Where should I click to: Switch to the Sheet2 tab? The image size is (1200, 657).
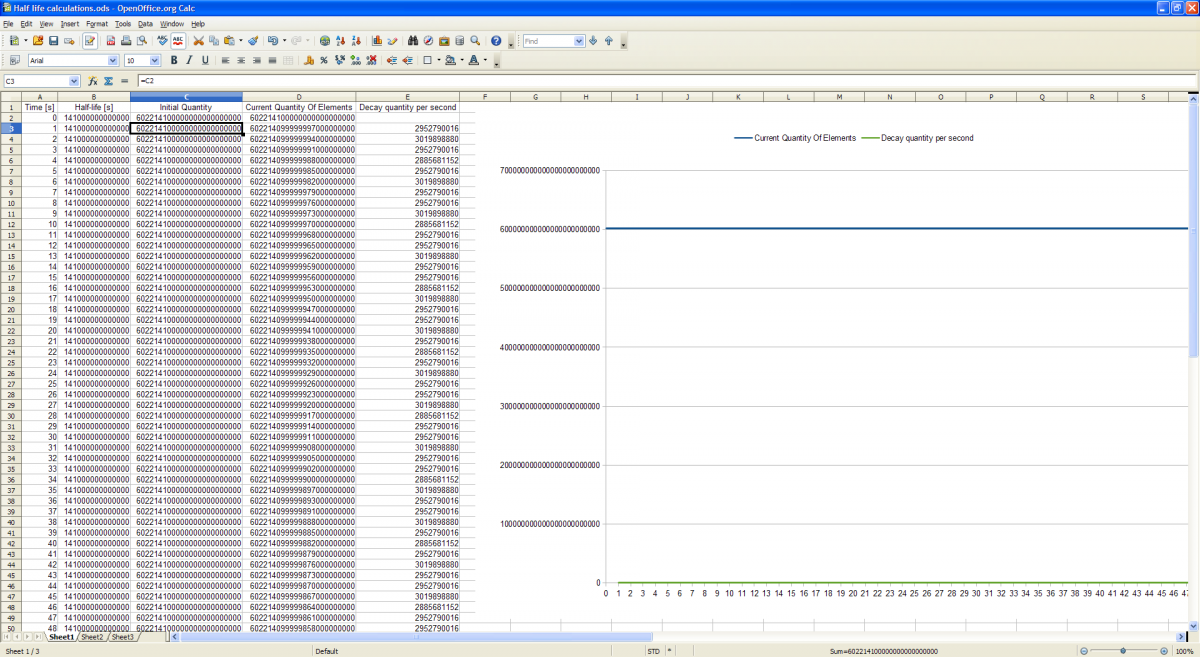tap(92, 637)
